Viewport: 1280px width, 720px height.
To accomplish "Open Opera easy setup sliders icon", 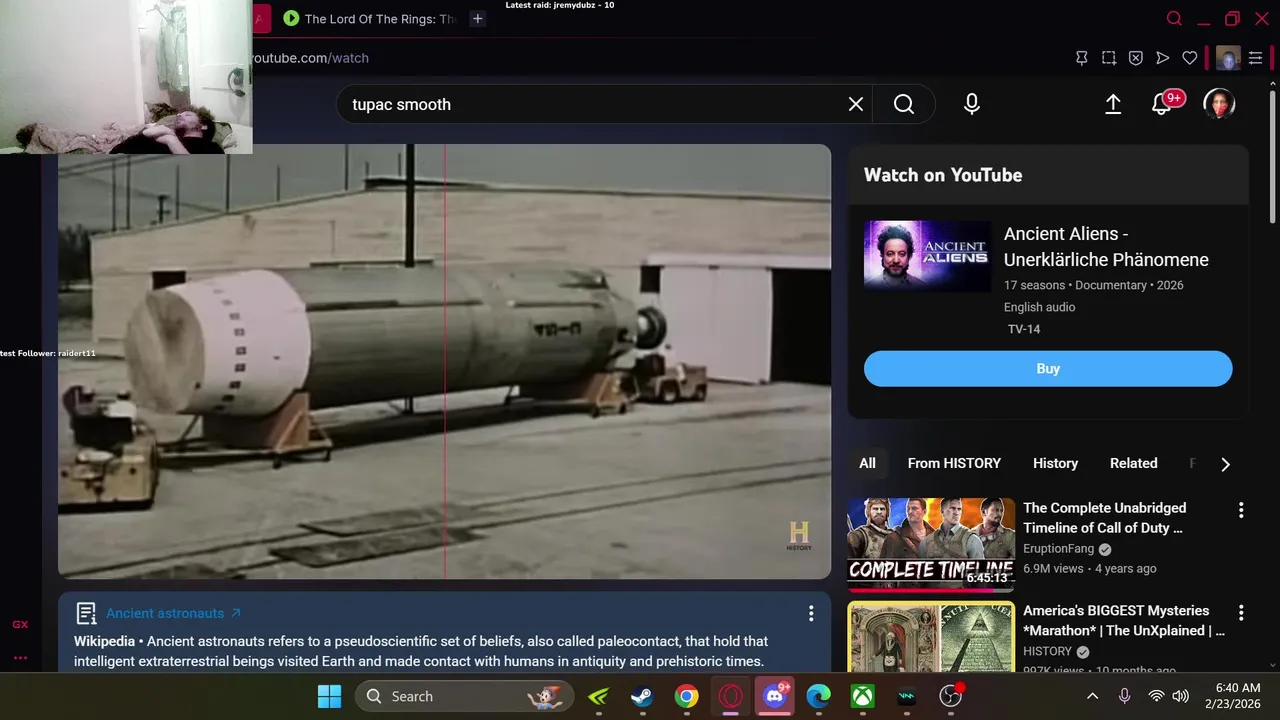I will (x=1256, y=58).
